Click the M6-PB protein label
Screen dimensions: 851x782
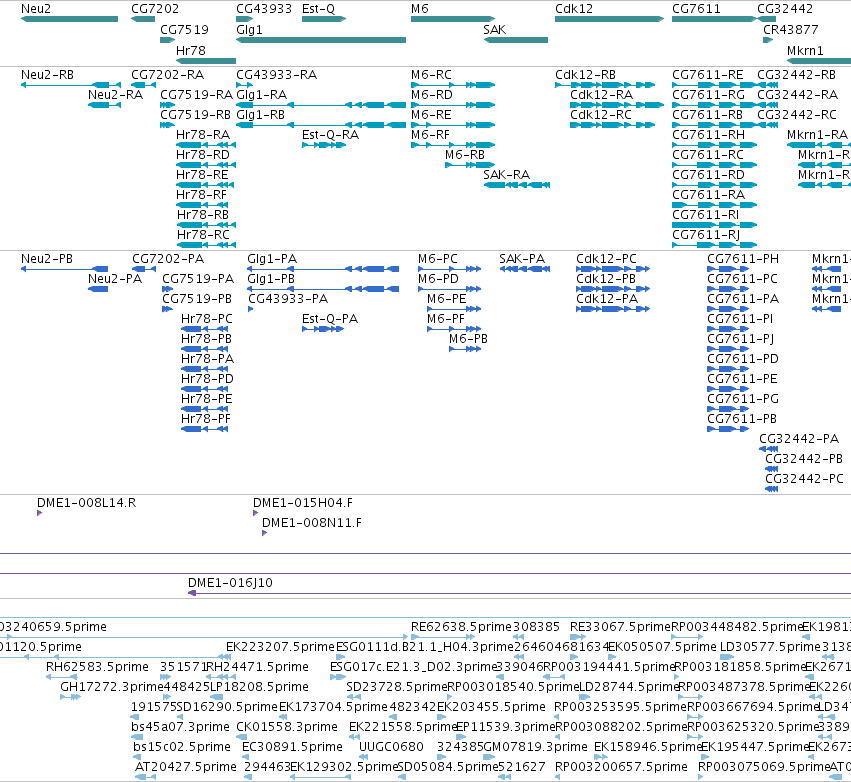pos(468,339)
